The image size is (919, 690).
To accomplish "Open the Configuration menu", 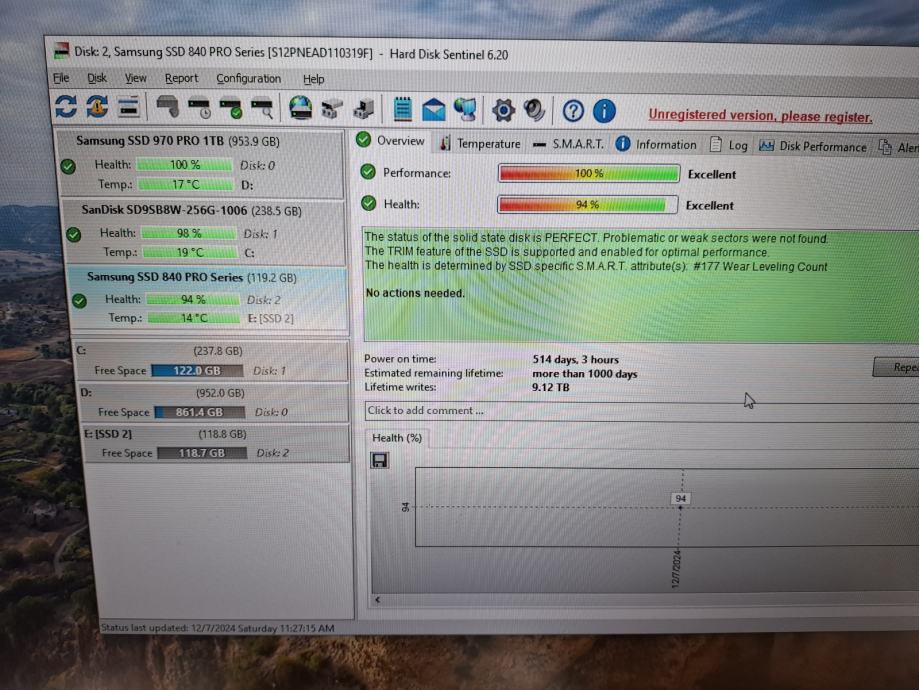I will [x=249, y=79].
